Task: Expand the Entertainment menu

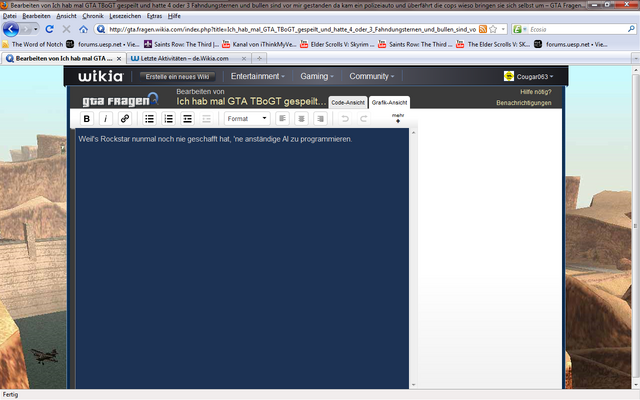Action: pyautogui.click(x=258, y=76)
